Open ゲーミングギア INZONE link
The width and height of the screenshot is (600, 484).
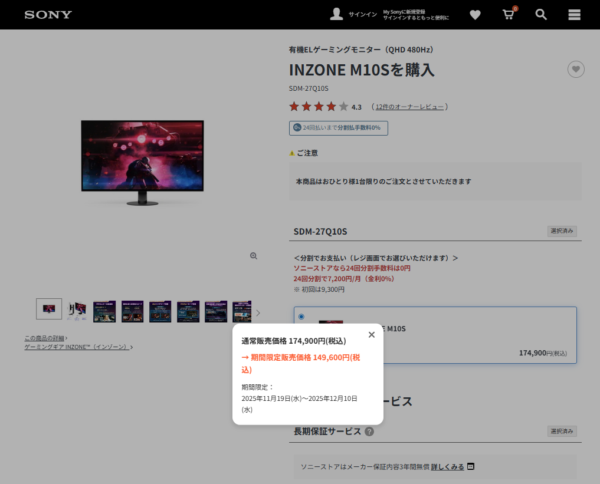tap(78, 346)
